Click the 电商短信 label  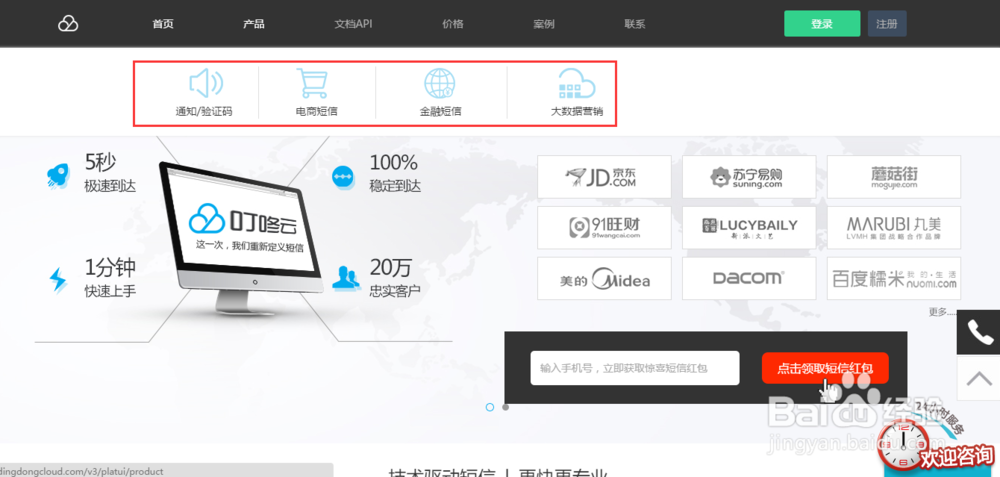pyautogui.click(x=316, y=112)
